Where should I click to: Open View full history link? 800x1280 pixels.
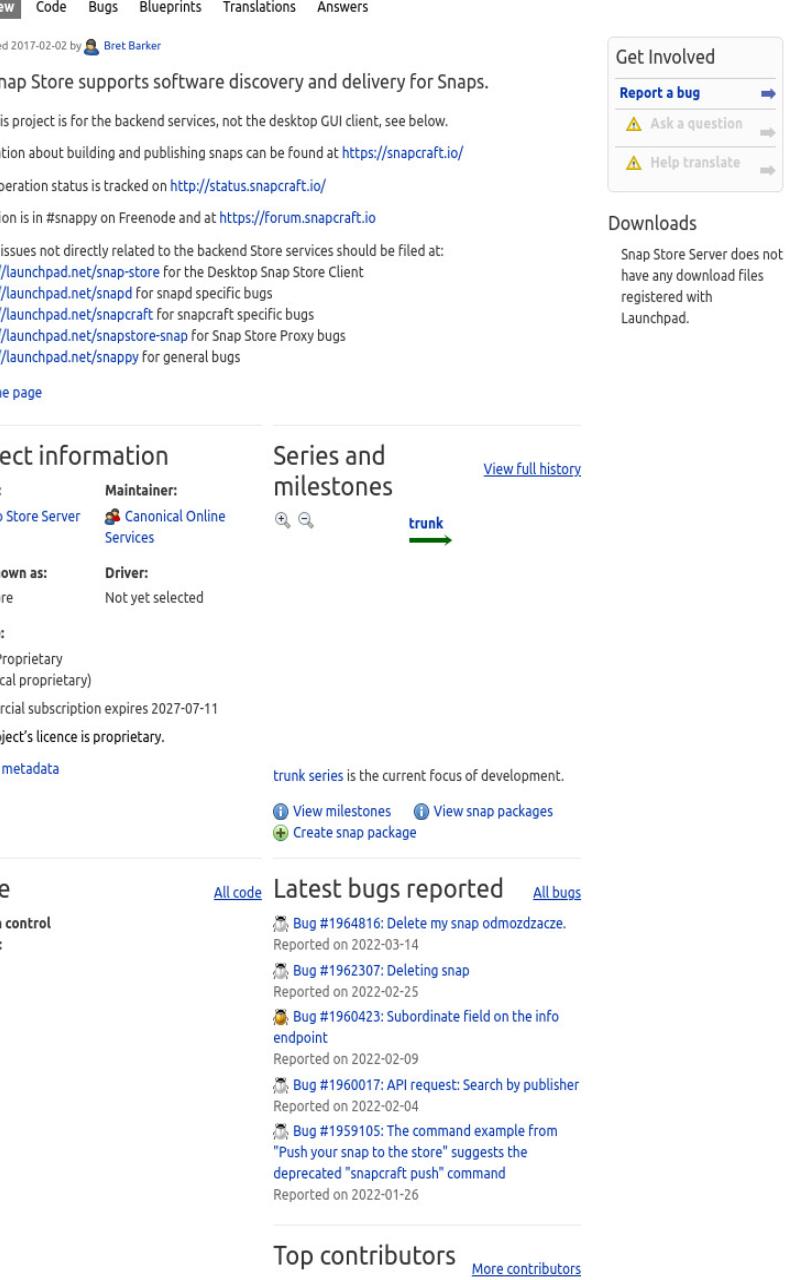[x=532, y=469]
